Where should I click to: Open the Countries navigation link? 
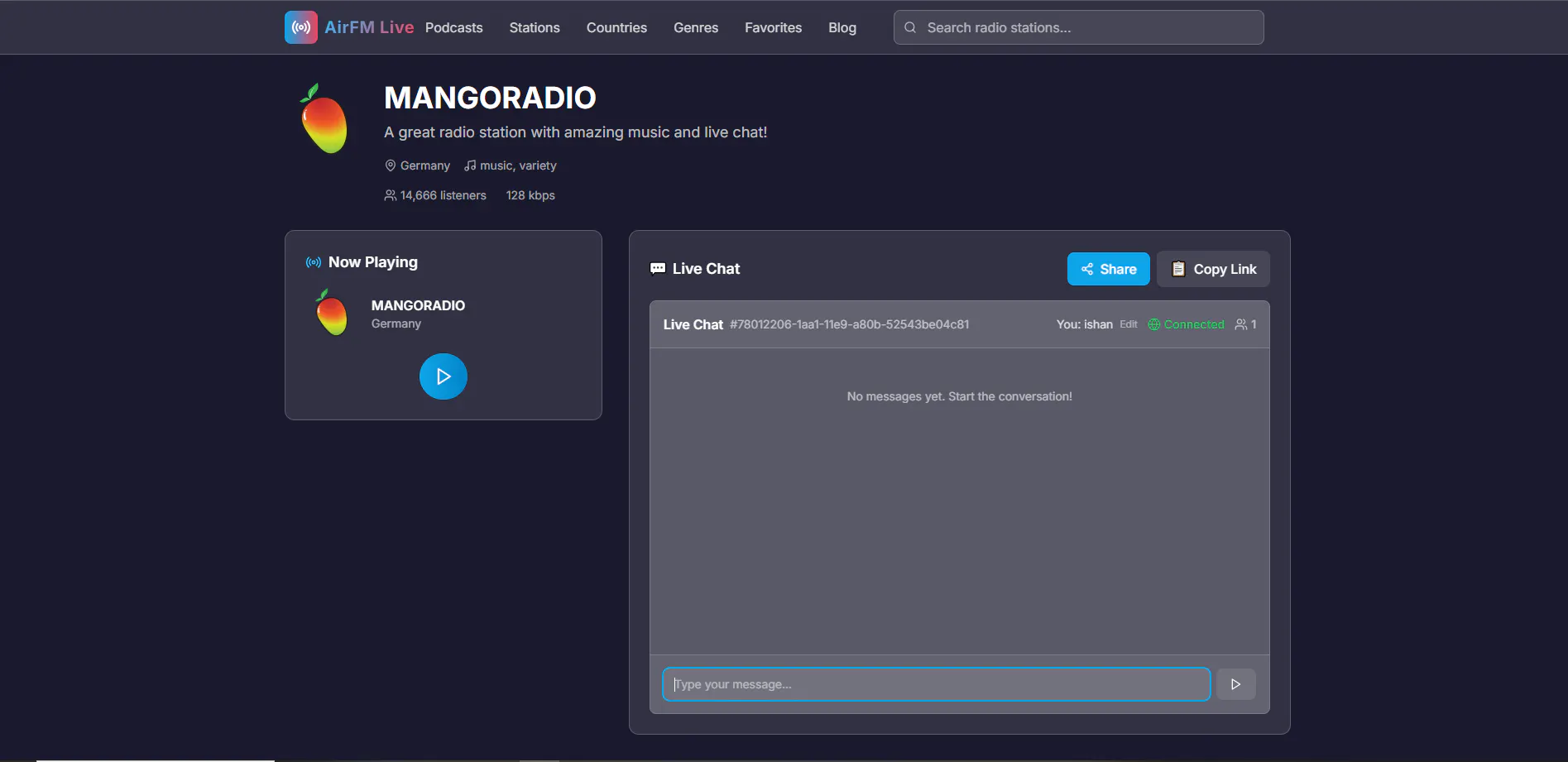pyautogui.click(x=616, y=27)
